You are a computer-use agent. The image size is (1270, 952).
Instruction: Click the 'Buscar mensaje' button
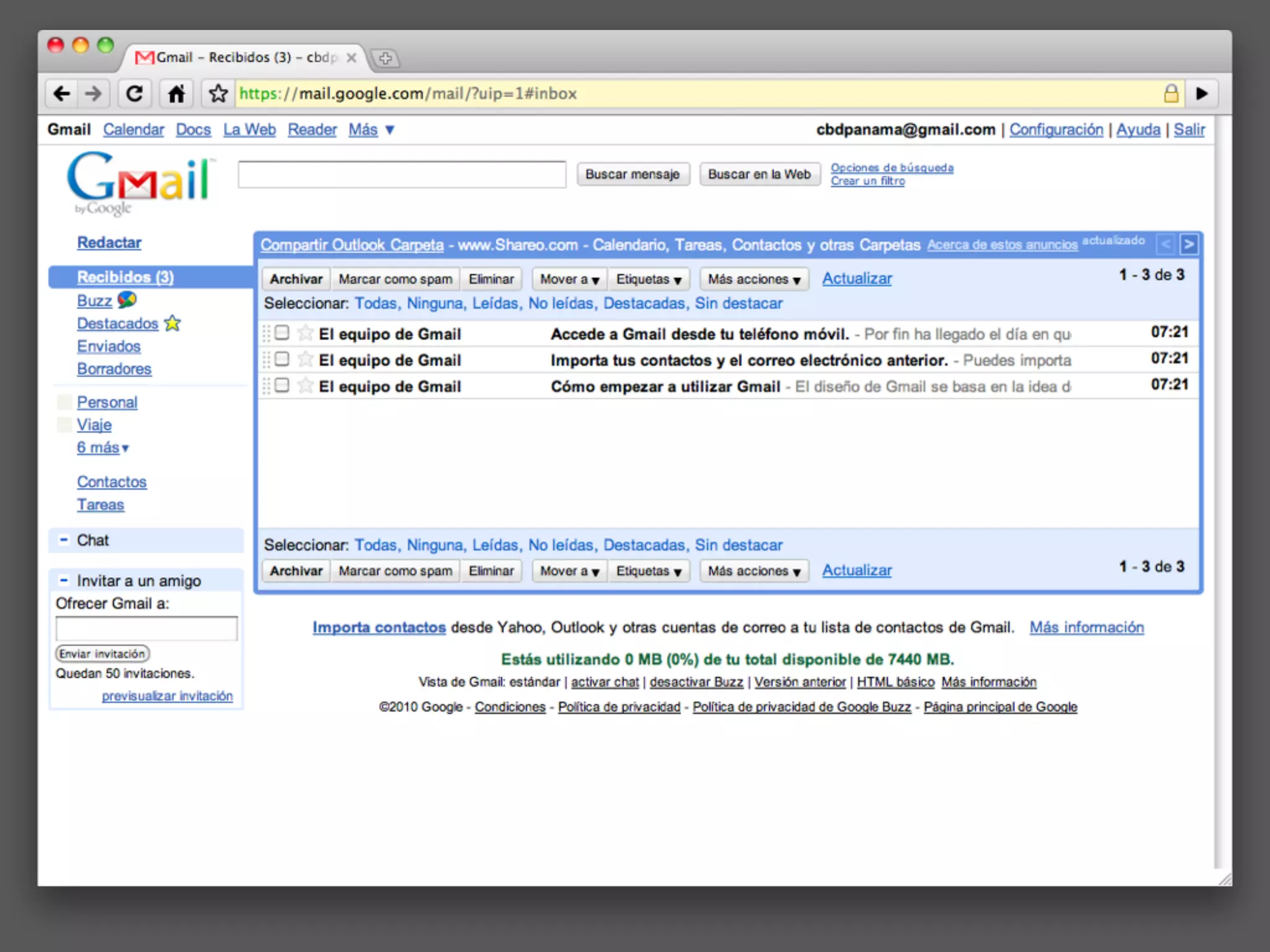click(x=632, y=174)
